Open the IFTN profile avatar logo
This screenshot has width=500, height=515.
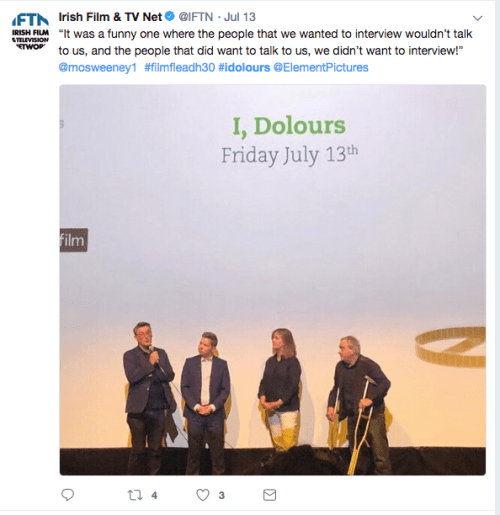pyautogui.click(x=30, y=32)
